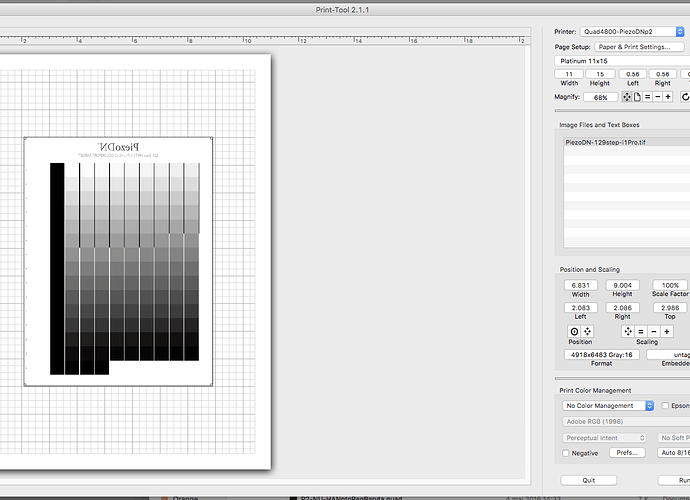Image resolution: width=690 pixels, height=500 pixels.
Task: Click the Run button
Action: (674, 480)
